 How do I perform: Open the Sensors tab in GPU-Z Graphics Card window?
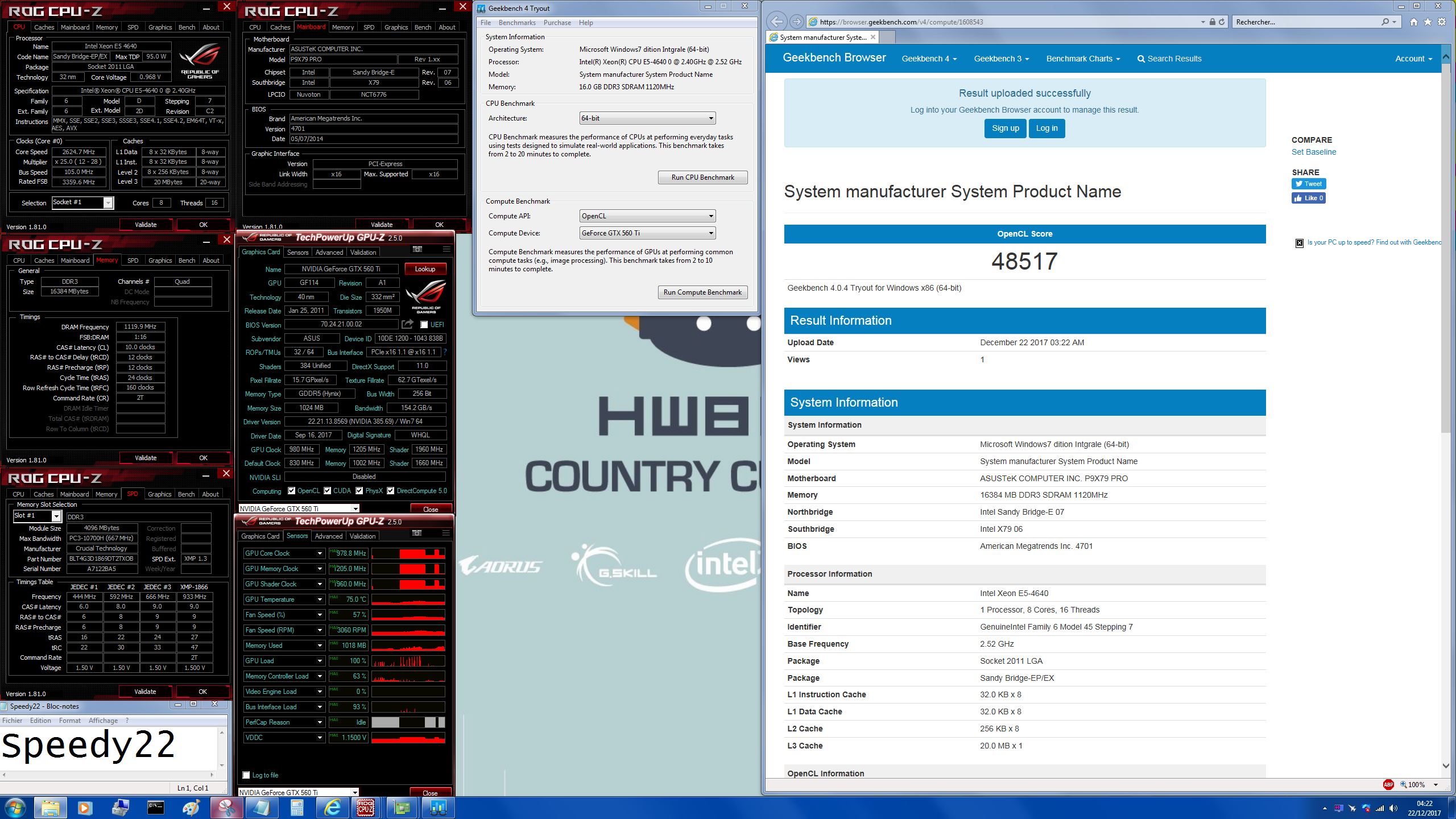pos(297,253)
